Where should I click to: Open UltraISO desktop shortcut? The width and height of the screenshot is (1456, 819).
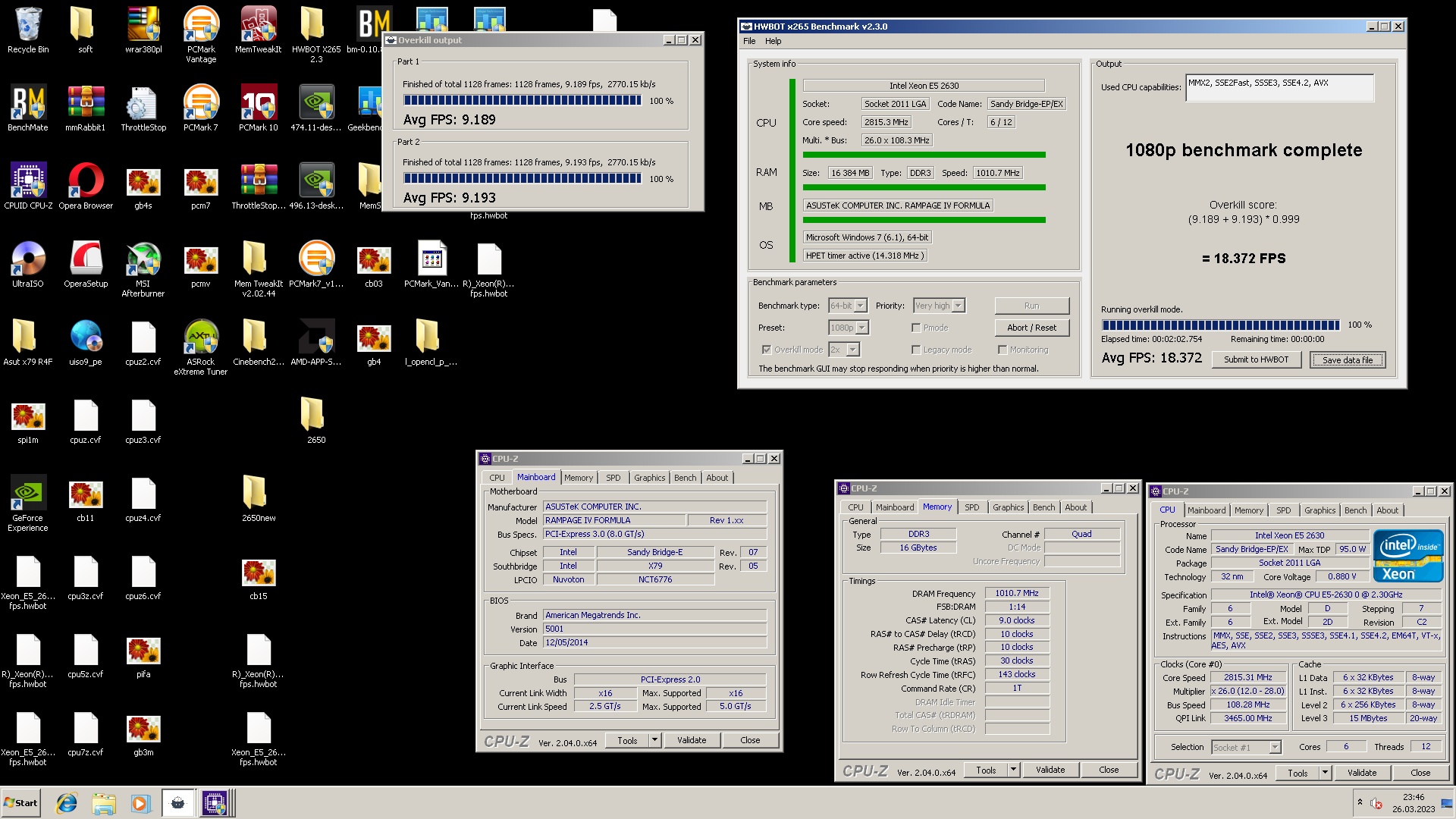[x=28, y=265]
